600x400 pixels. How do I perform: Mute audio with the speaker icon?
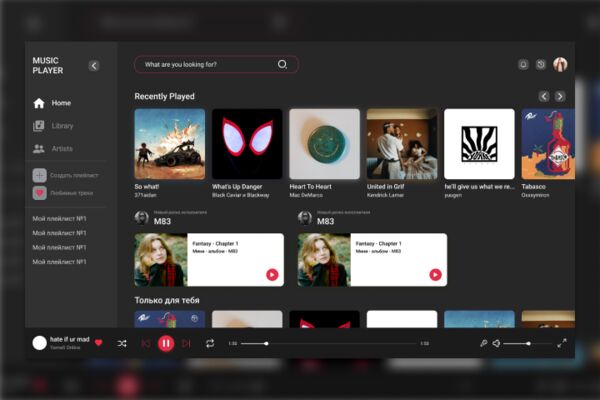coord(496,343)
